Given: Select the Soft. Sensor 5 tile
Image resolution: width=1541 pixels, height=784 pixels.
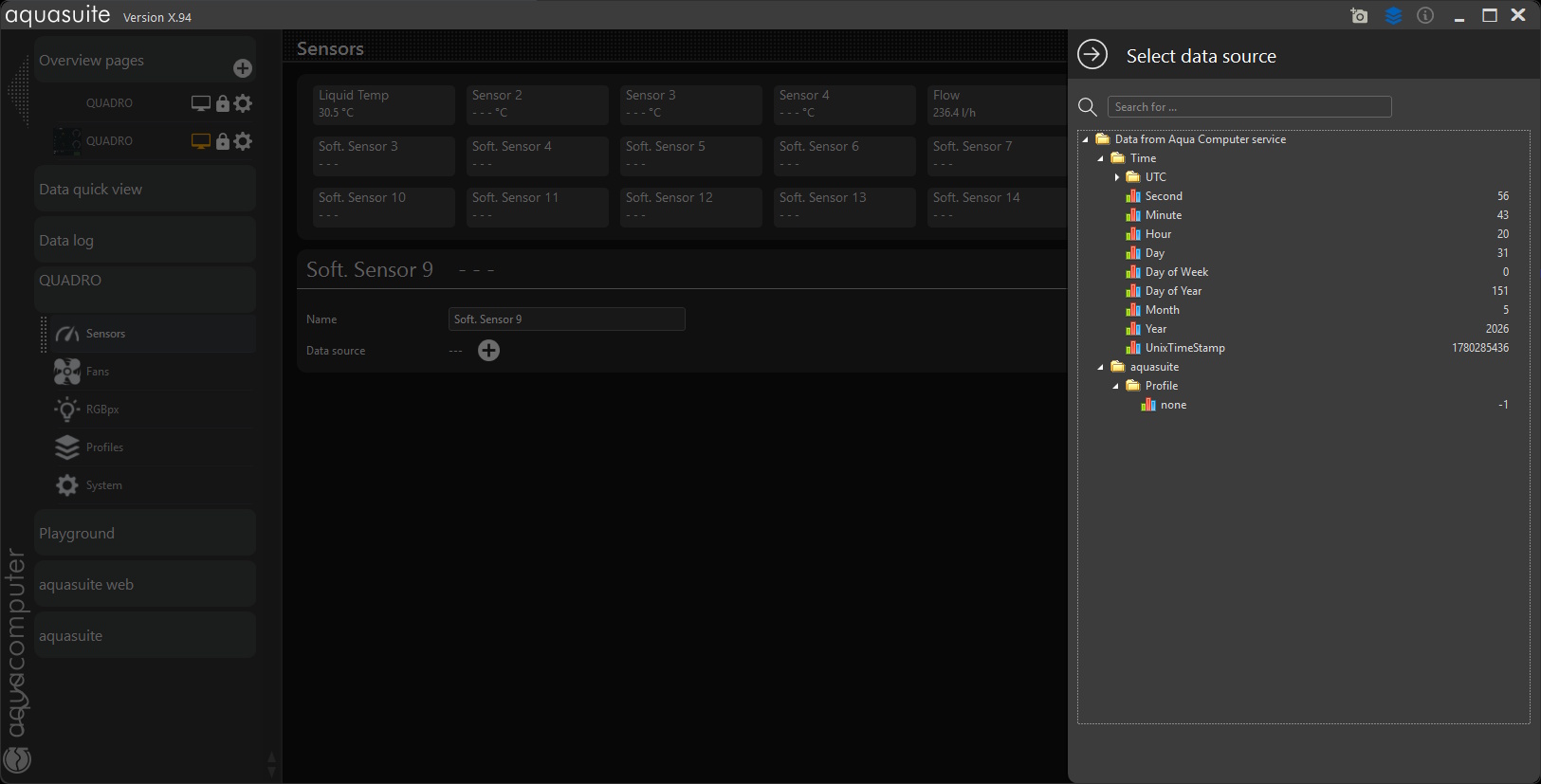Looking at the screenshot, I should click(691, 155).
